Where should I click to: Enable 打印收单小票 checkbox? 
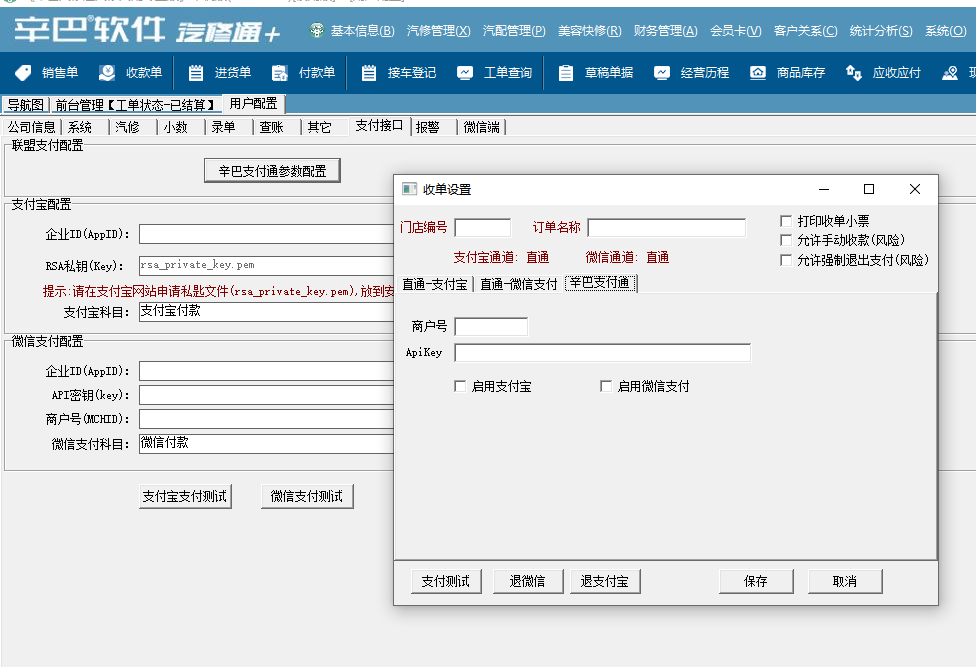[786, 221]
